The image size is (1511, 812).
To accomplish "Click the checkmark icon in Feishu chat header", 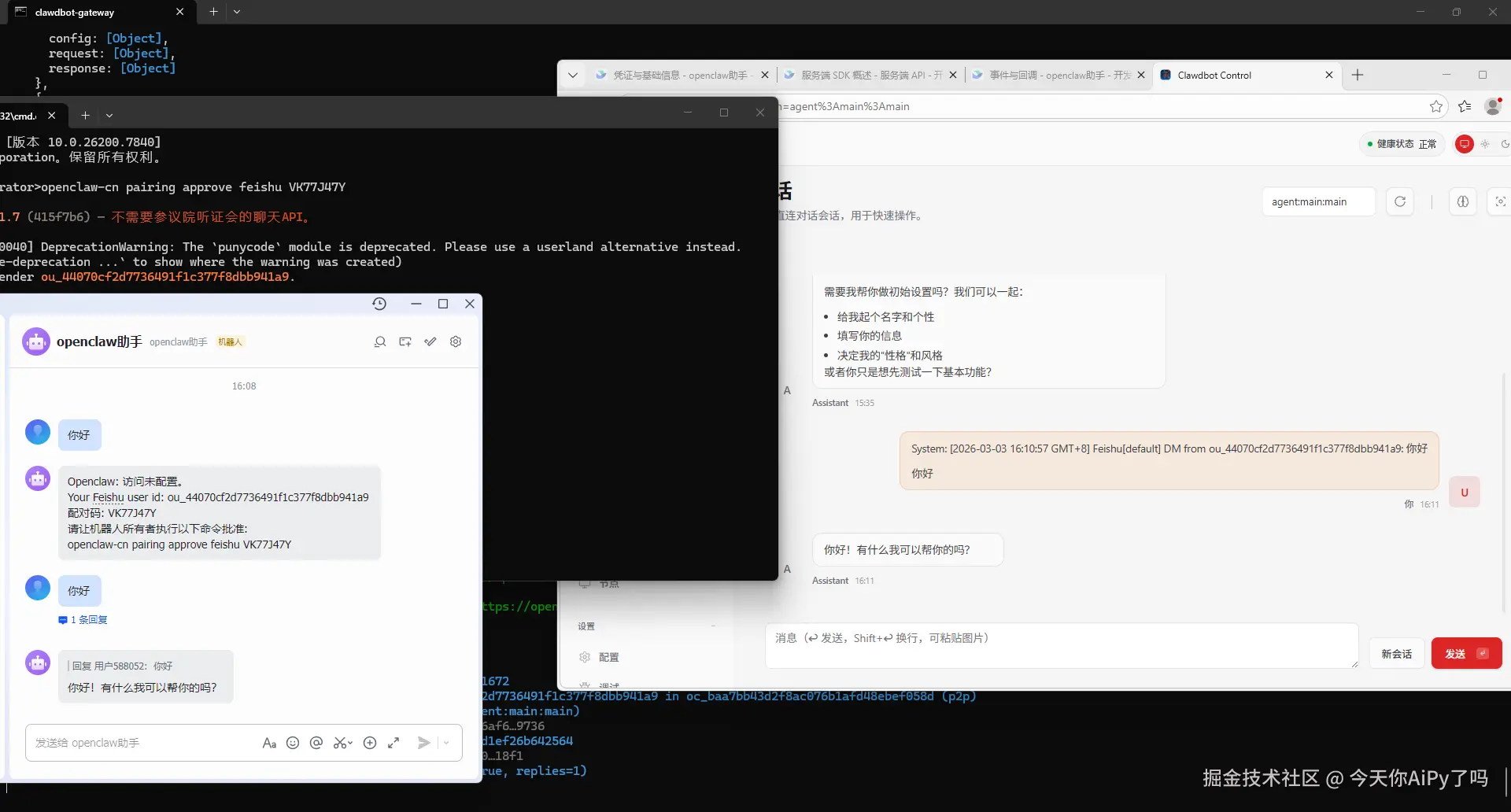I will click(430, 341).
